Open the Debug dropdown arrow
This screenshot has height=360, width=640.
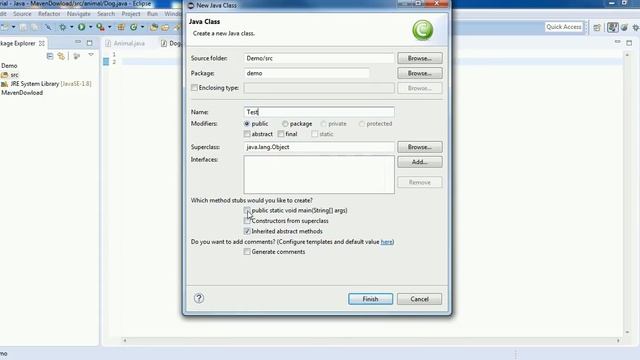[71, 27]
